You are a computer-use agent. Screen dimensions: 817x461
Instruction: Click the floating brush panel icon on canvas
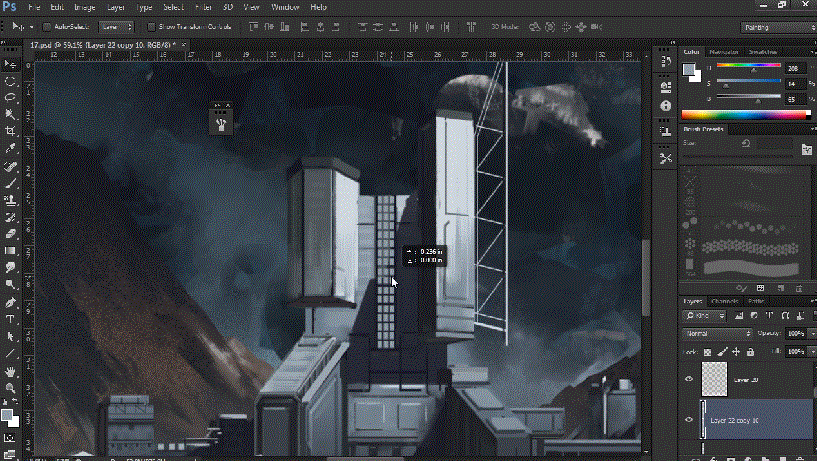(221, 124)
